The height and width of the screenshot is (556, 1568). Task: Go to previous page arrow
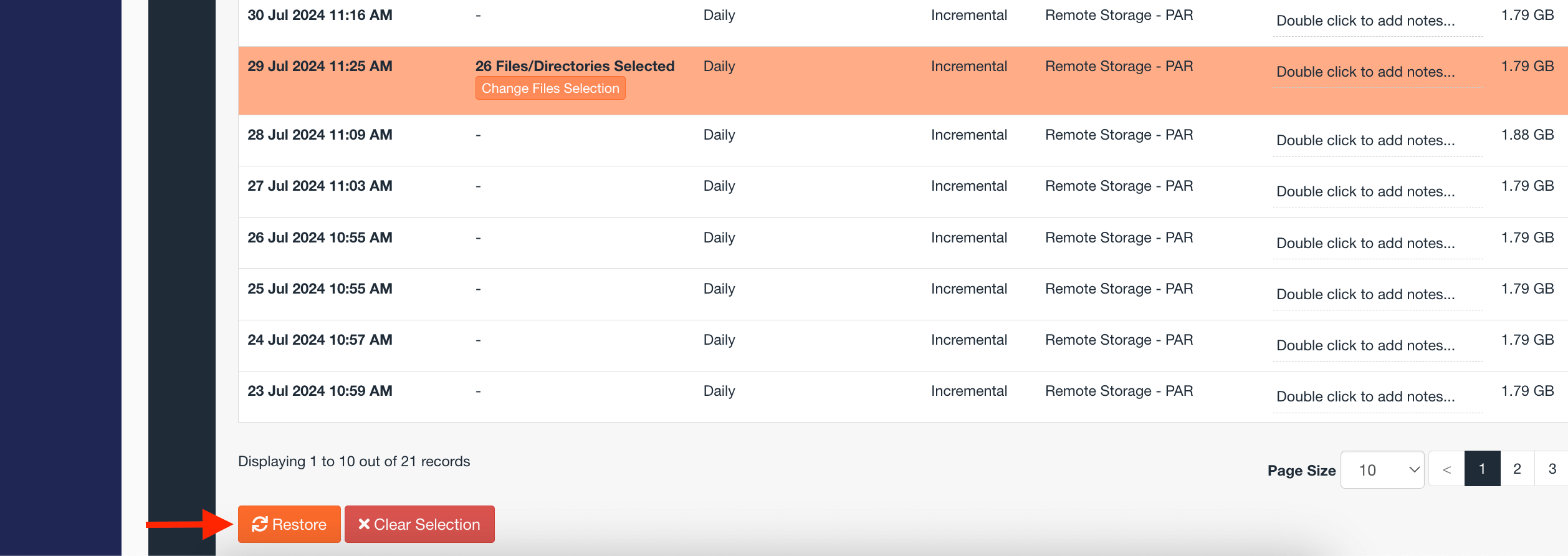click(1446, 469)
